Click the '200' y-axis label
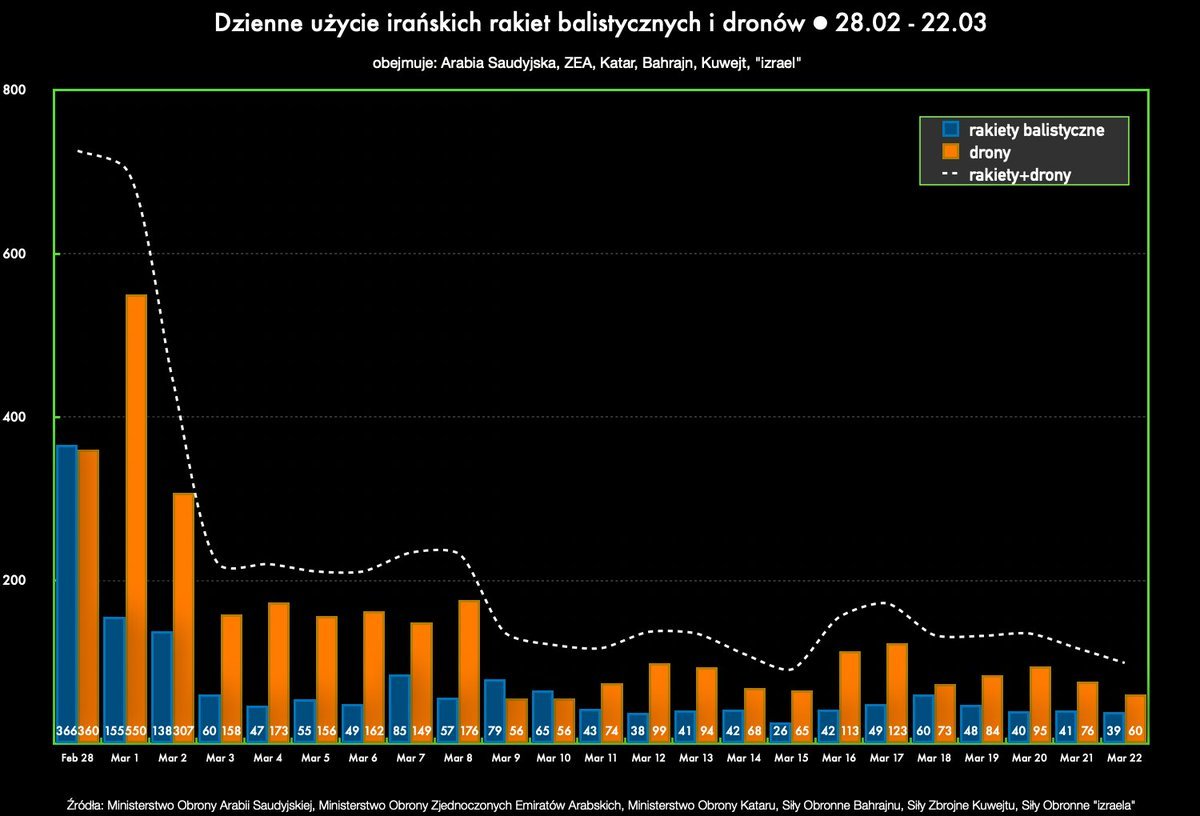 (15, 580)
